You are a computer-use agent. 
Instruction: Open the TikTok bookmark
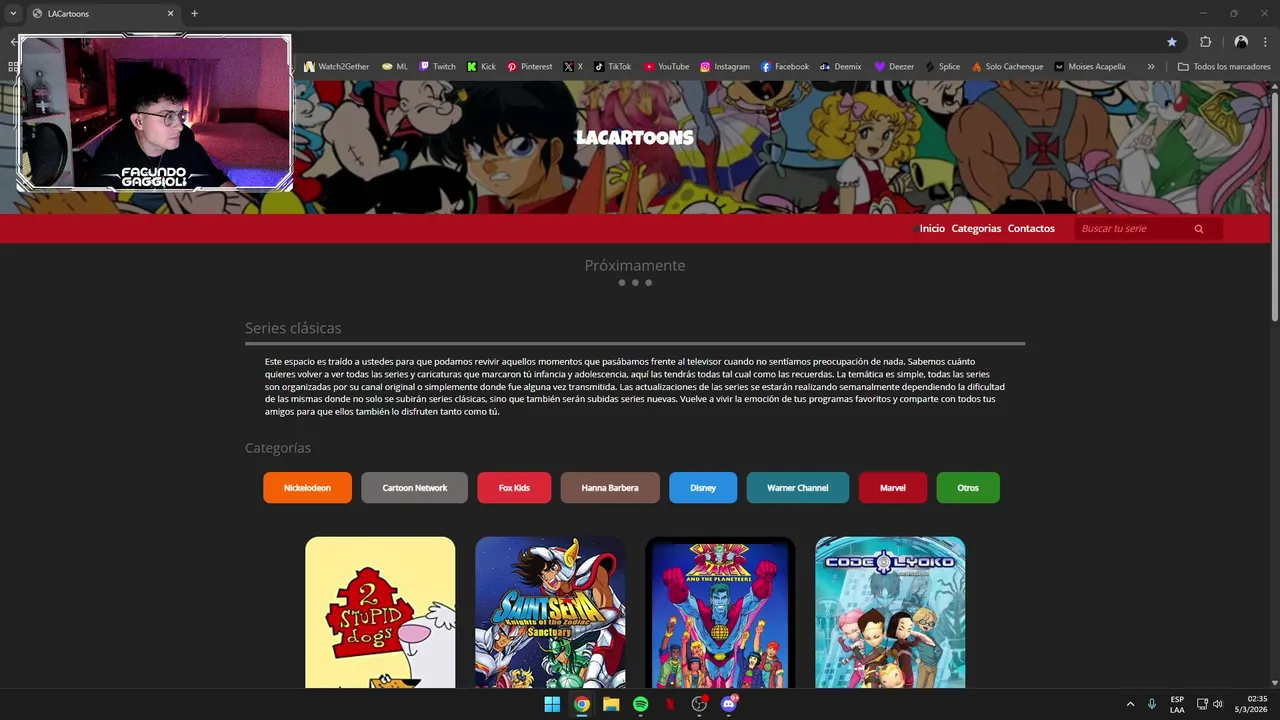click(613, 67)
